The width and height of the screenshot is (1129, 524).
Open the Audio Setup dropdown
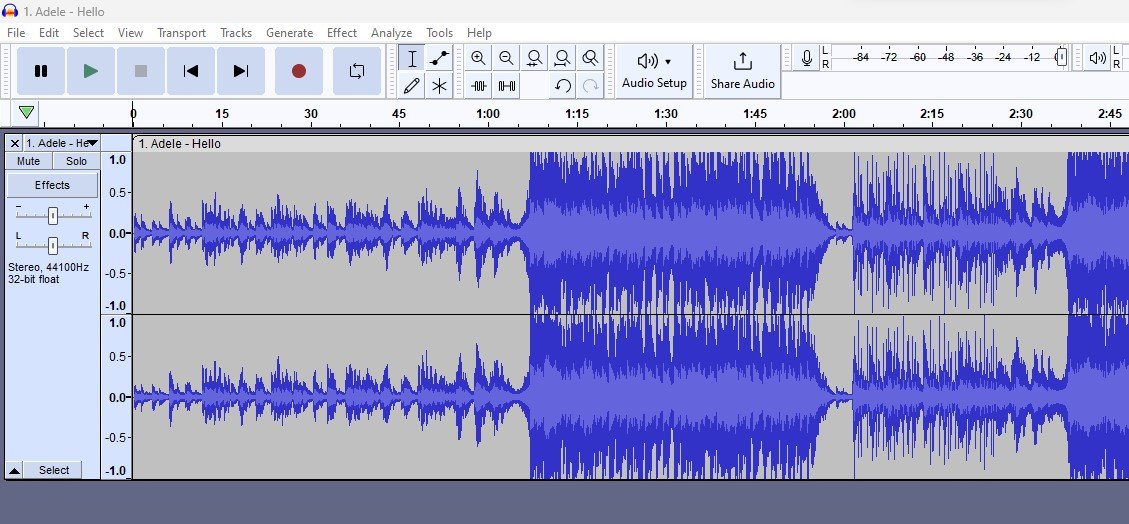point(655,71)
